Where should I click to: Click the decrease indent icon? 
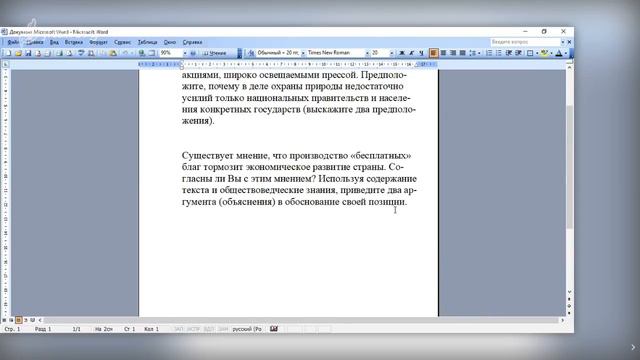[509, 53]
